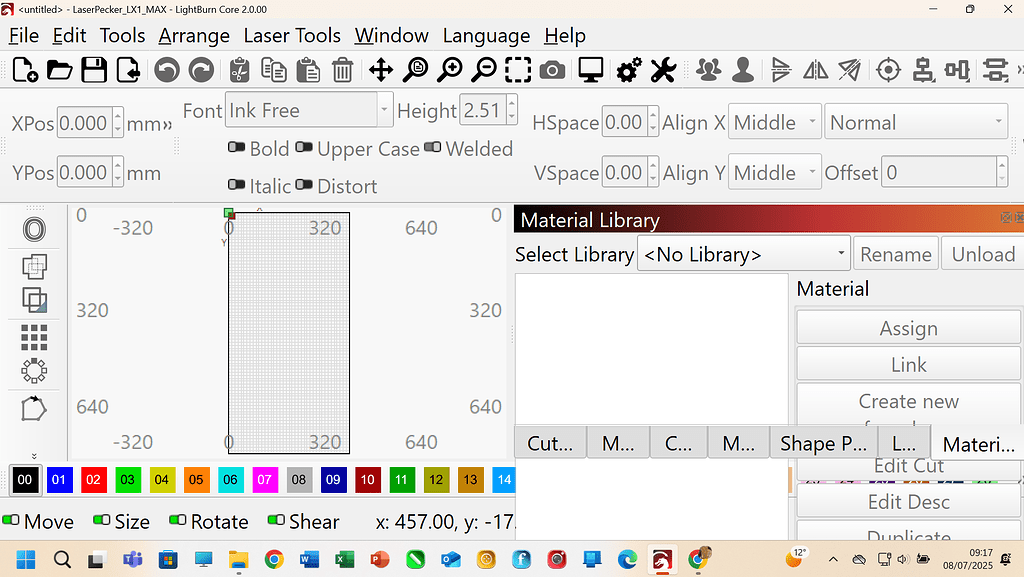Select the Offset Shapes tool

tap(34, 229)
